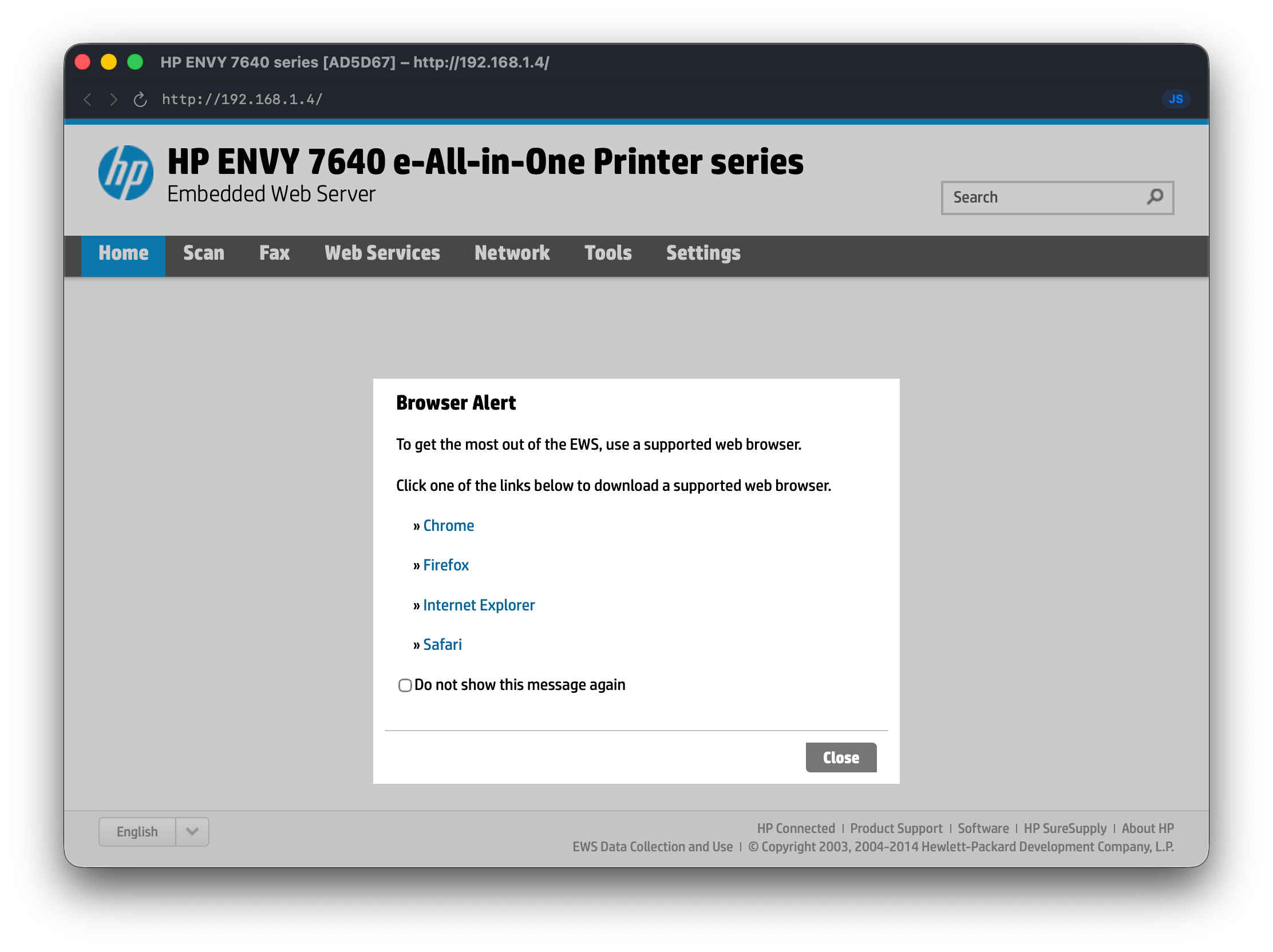Screen dimensions: 1273x952
Task: Click the copyright Hewlett-Packard notice text
Action: point(960,847)
